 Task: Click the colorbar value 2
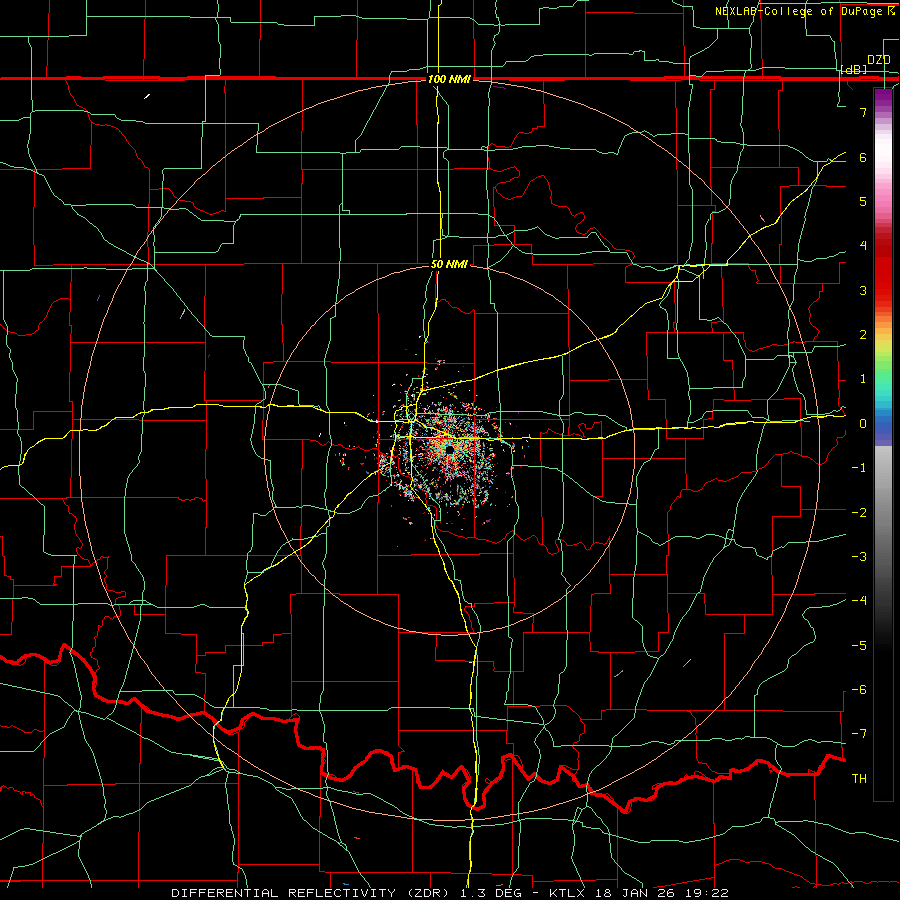click(x=863, y=335)
